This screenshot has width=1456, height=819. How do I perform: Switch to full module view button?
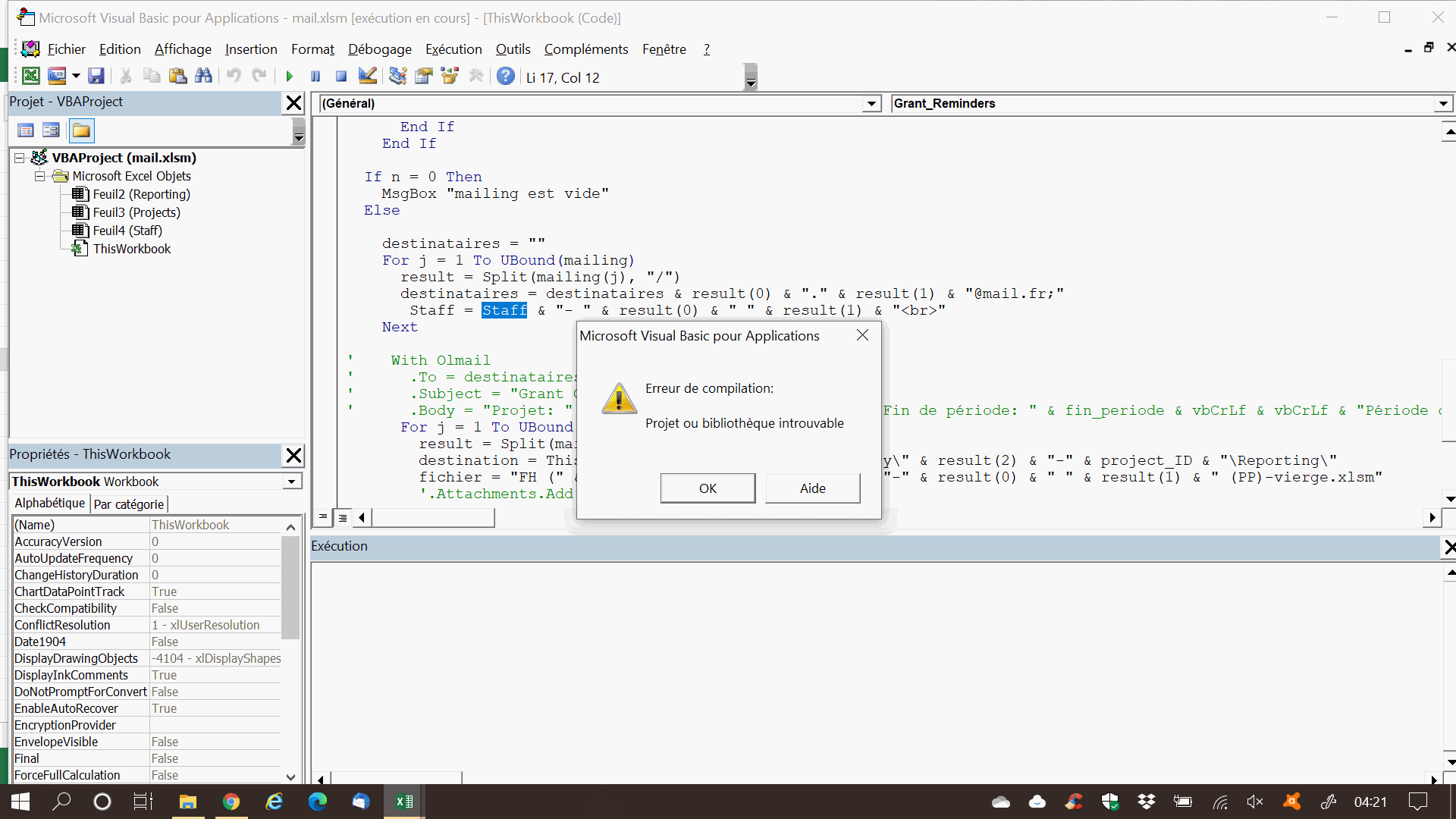tap(343, 517)
